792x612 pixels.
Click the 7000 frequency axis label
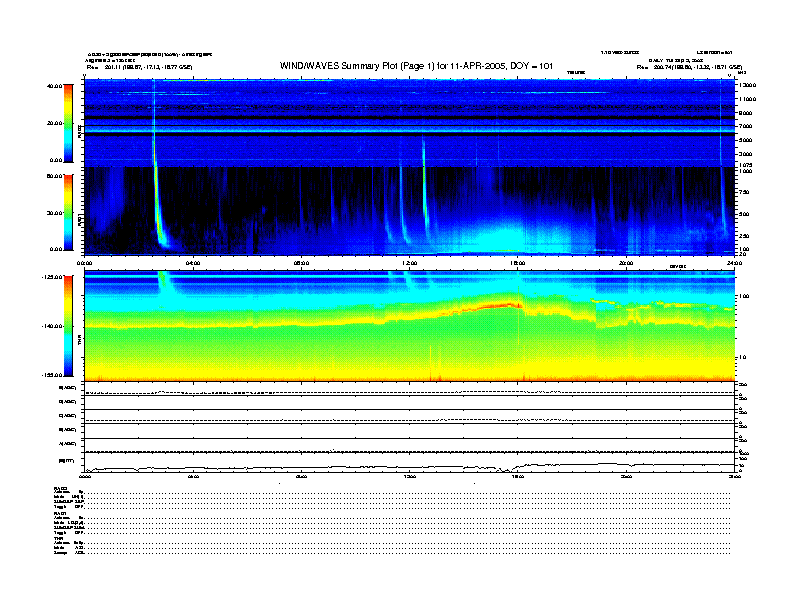click(x=746, y=126)
